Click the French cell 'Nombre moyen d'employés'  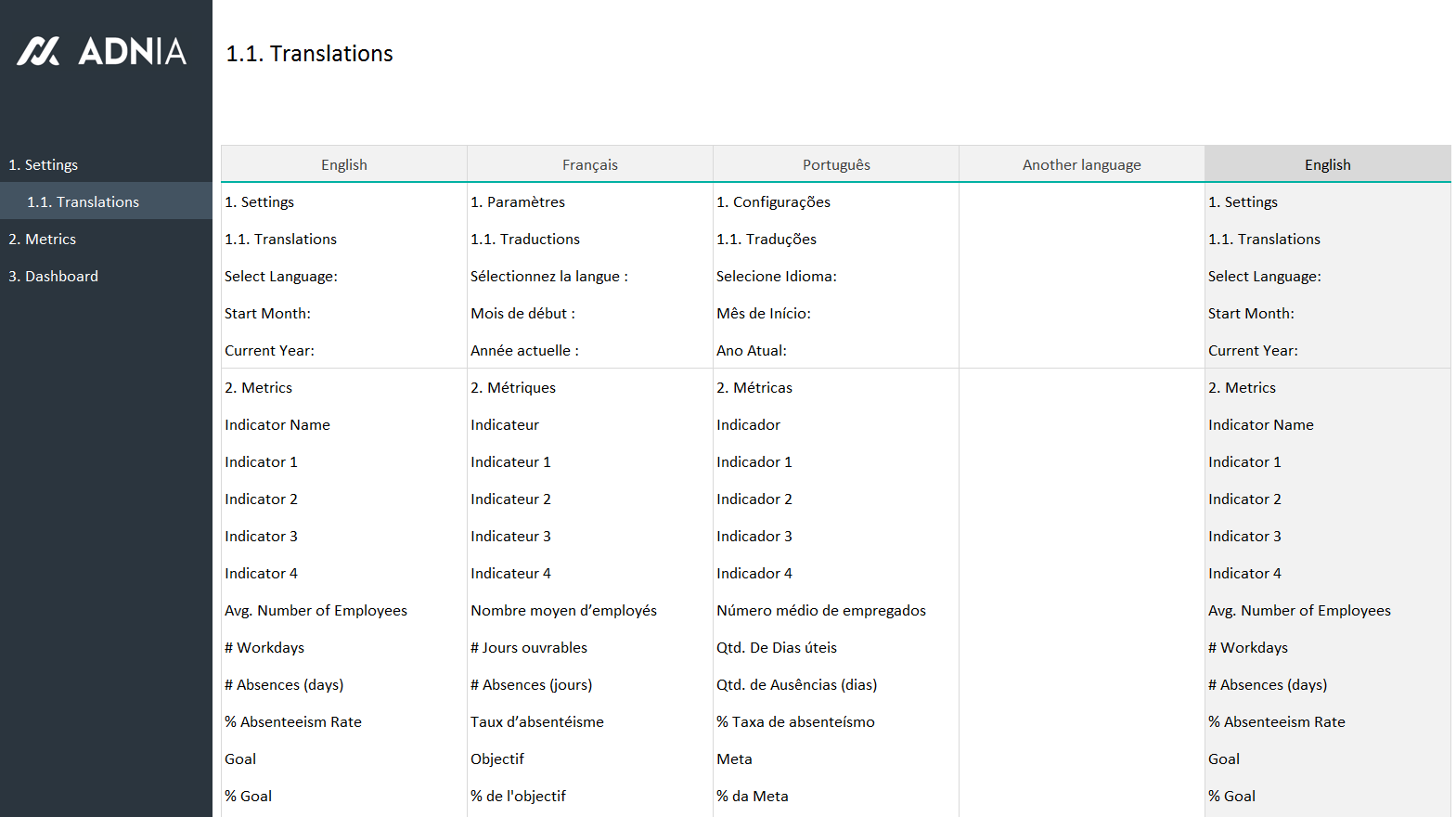tap(563, 610)
